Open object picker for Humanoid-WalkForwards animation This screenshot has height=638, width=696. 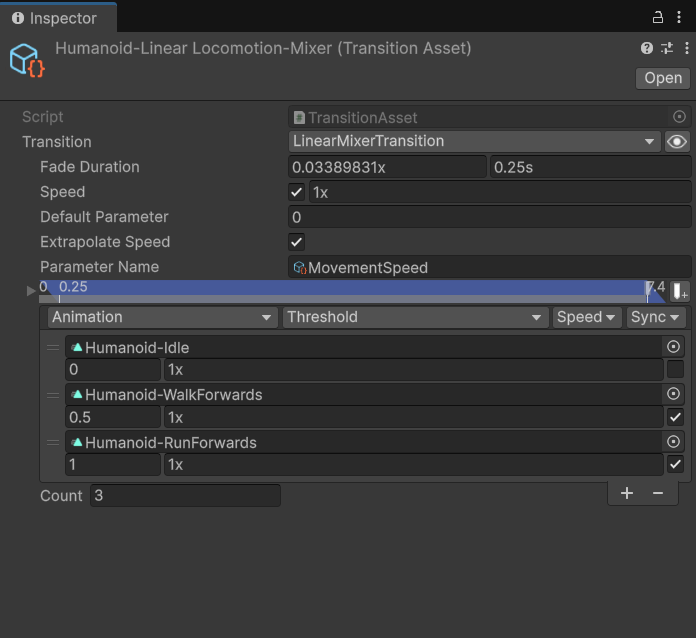673,394
